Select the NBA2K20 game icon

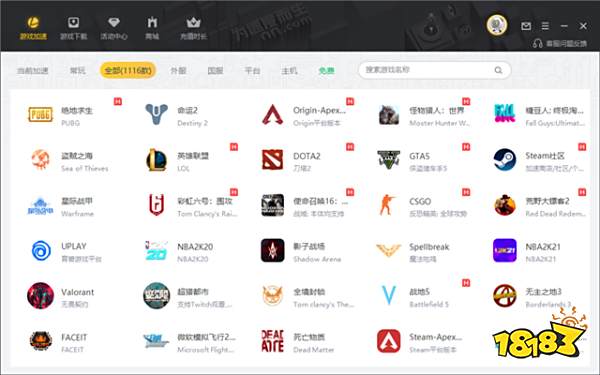[x=157, y=251]
